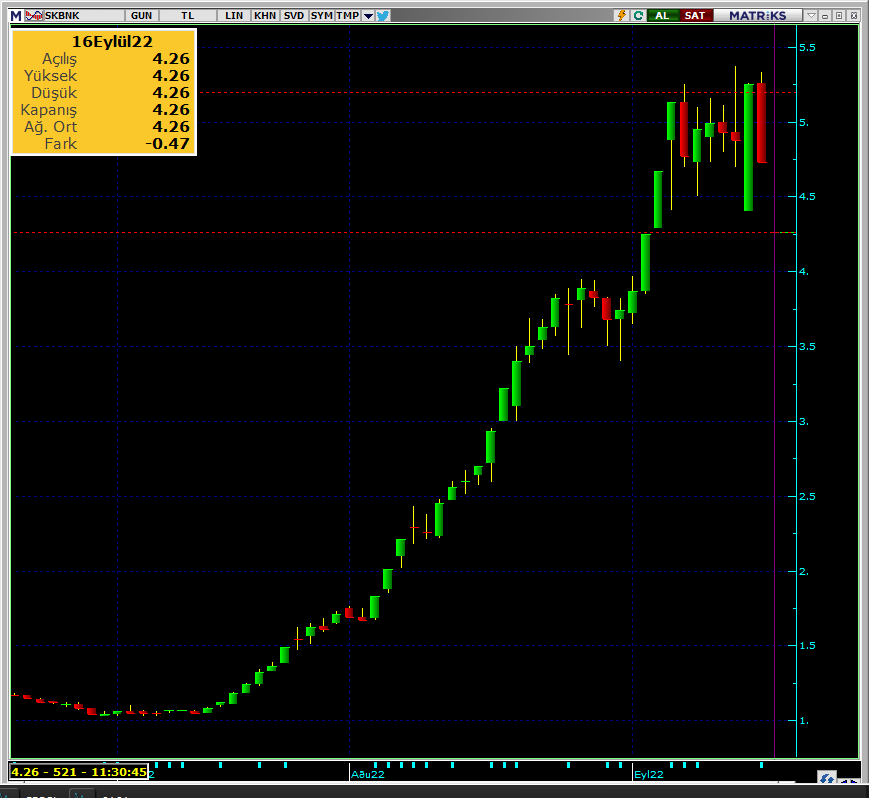Viewport: 869px width, 798px height.
Task: Click the Twitter bird icon
Action: (383, 16)
